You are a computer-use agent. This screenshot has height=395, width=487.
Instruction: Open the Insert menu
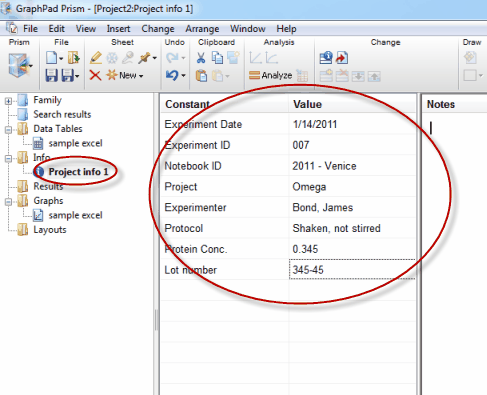pos(118,29)
